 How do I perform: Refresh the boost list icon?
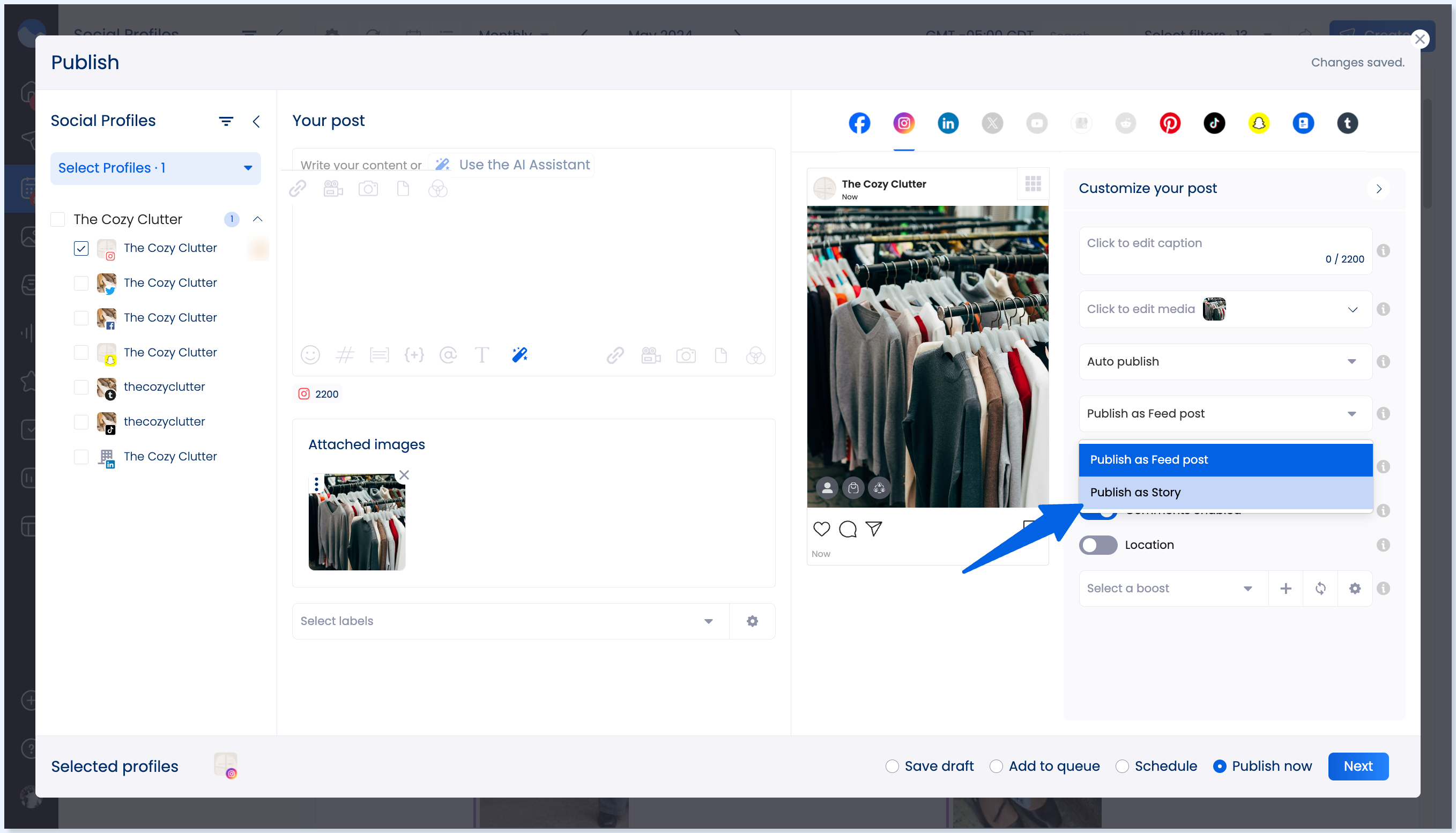point(1320,589)
